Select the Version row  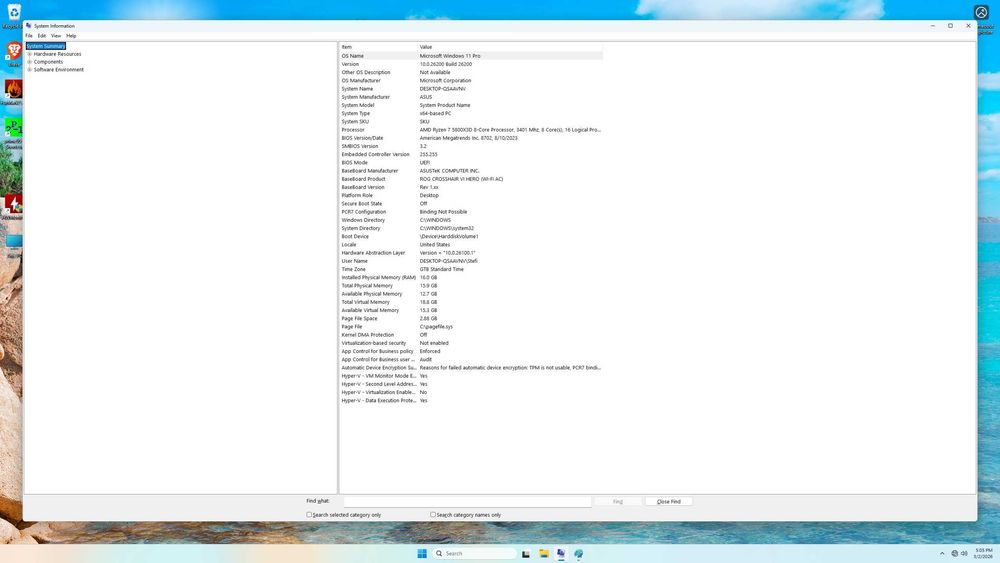pos(471,64)
